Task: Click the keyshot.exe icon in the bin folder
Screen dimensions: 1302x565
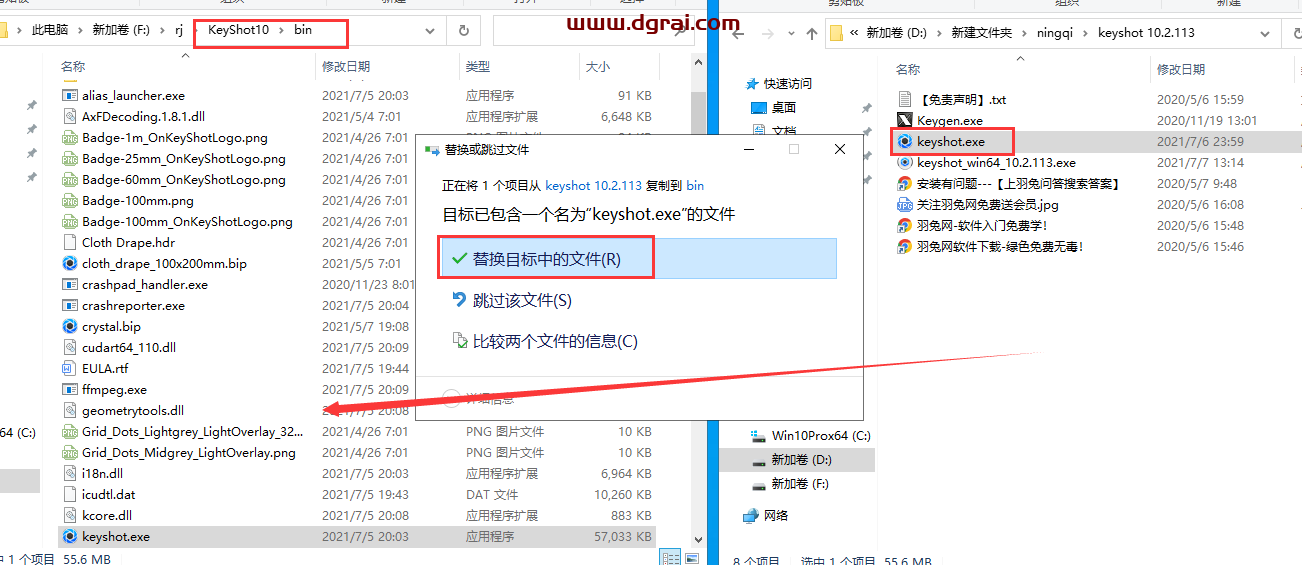Action: coord(70,537)
